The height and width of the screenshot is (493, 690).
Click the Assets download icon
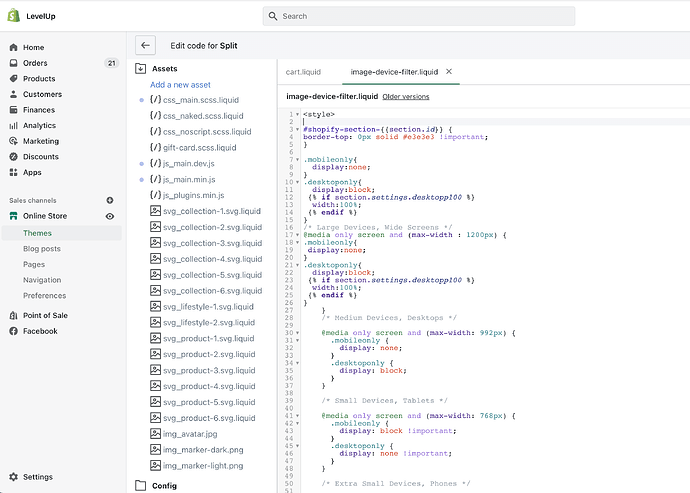[140, 69]
